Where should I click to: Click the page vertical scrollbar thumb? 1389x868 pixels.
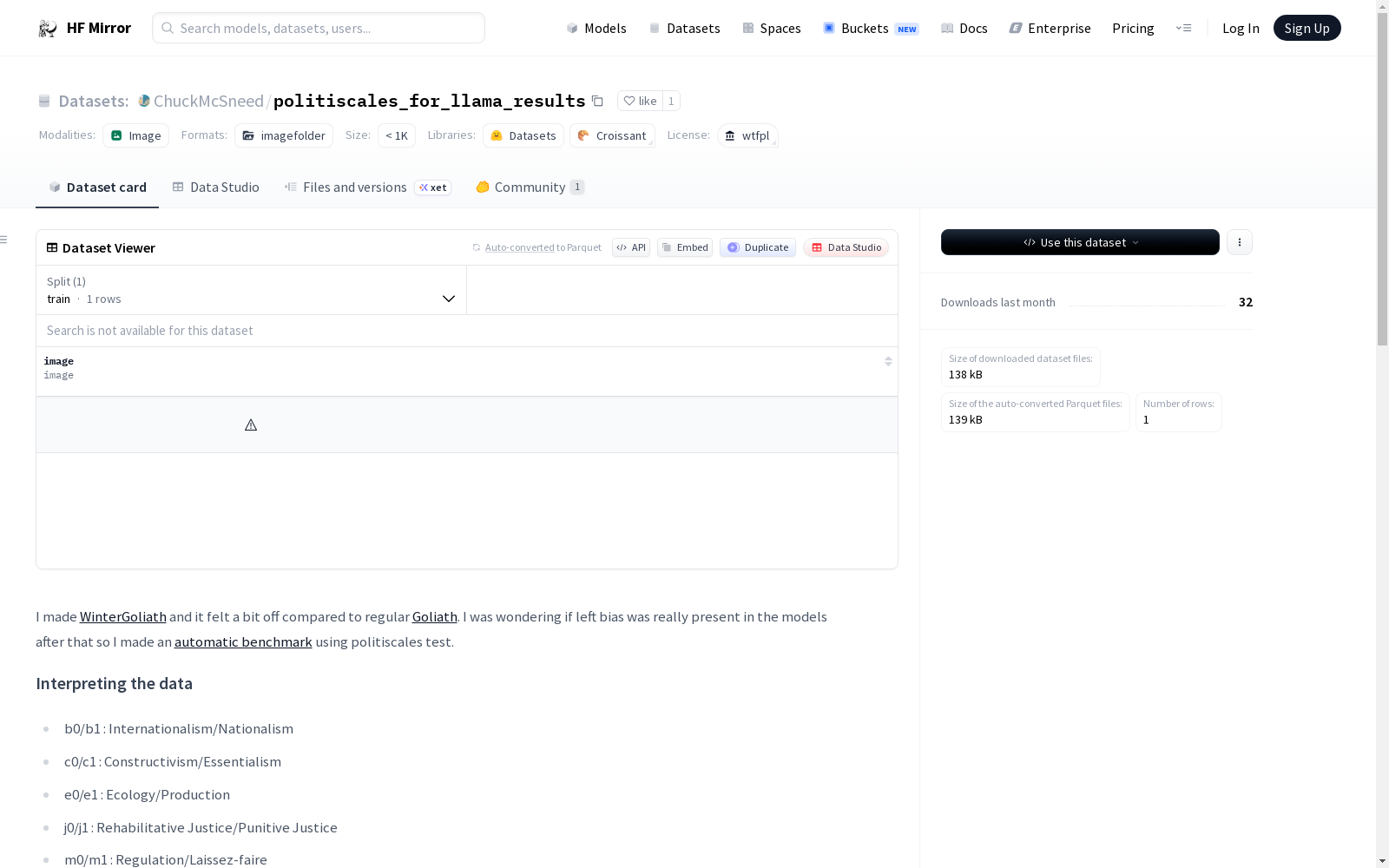coord(1382,178)
